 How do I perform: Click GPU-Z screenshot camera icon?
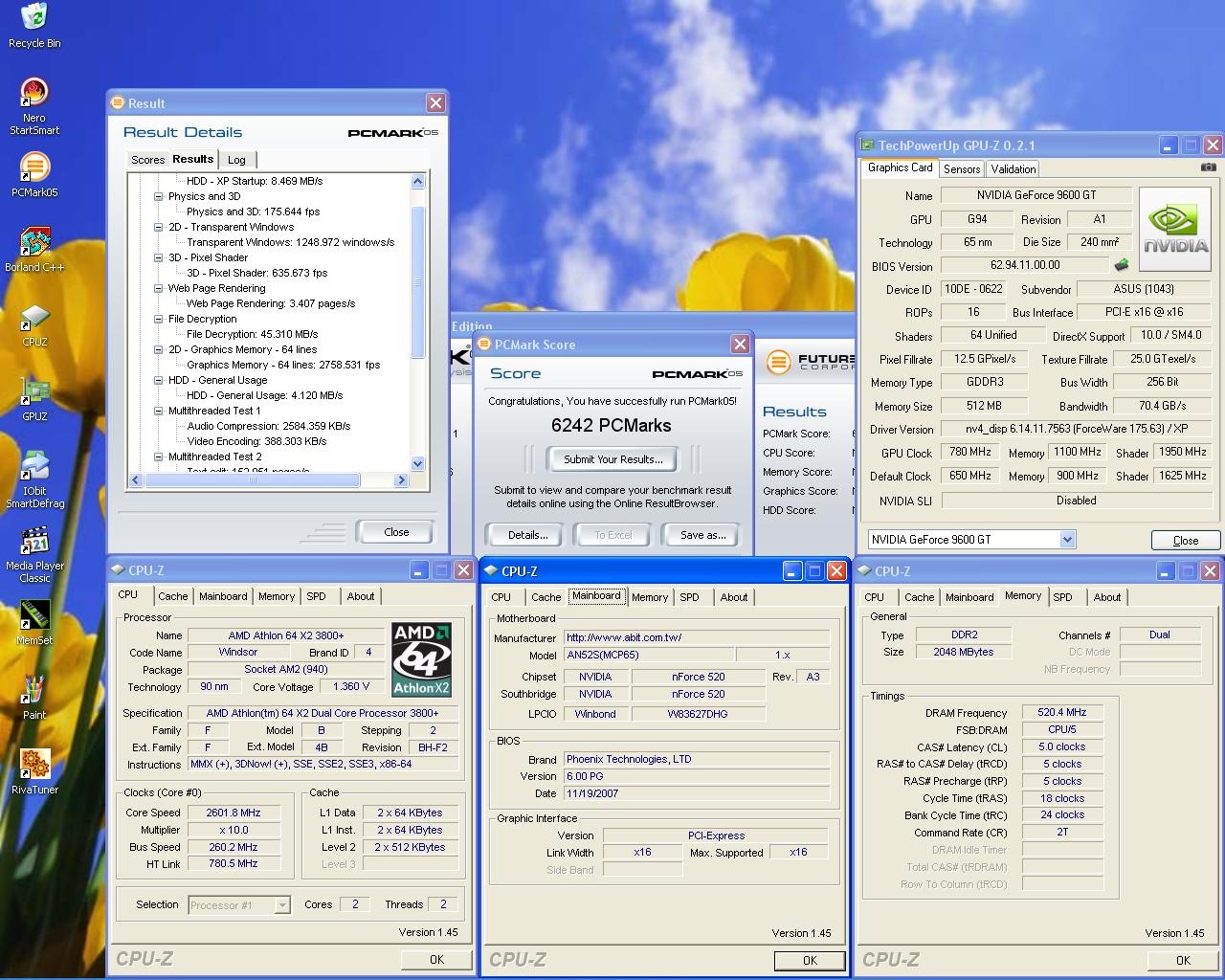tap(1209, 167)
